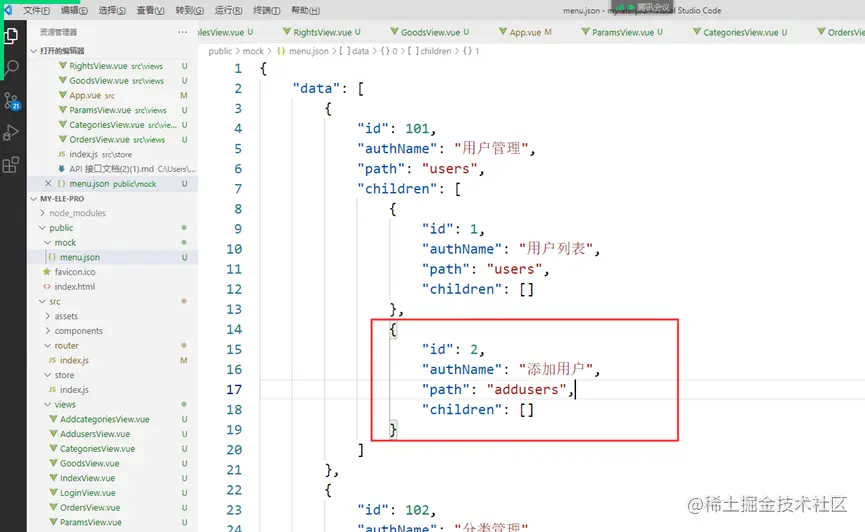Open the 终端(T) menu

pos(266,10)
